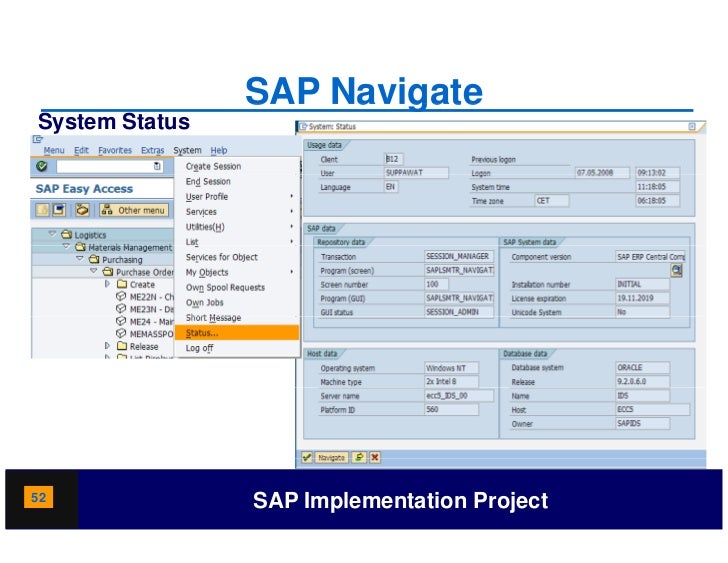Choose Short Message menu entry
The image size is (728, 563).
tap(237, 318)
